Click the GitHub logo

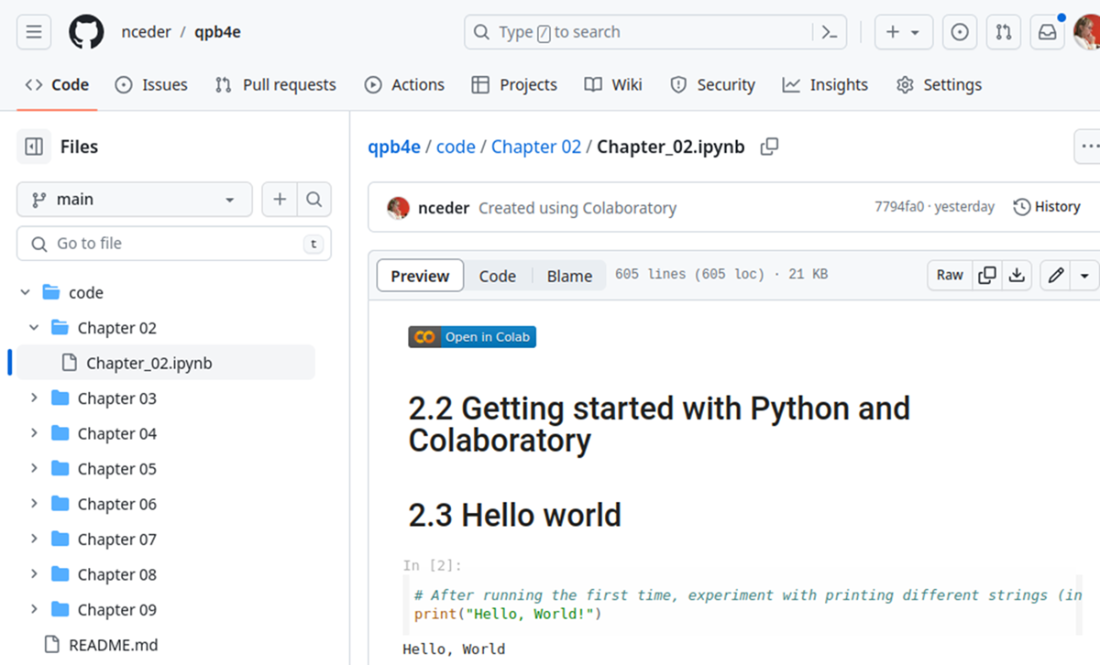coord(85,31)
